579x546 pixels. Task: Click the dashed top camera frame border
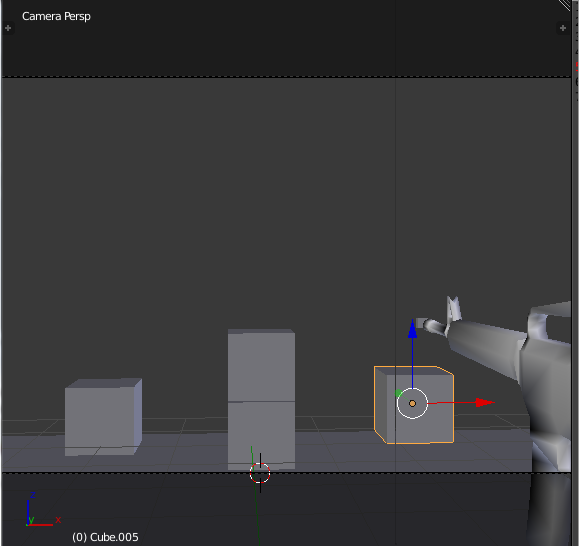coord(286,77)
